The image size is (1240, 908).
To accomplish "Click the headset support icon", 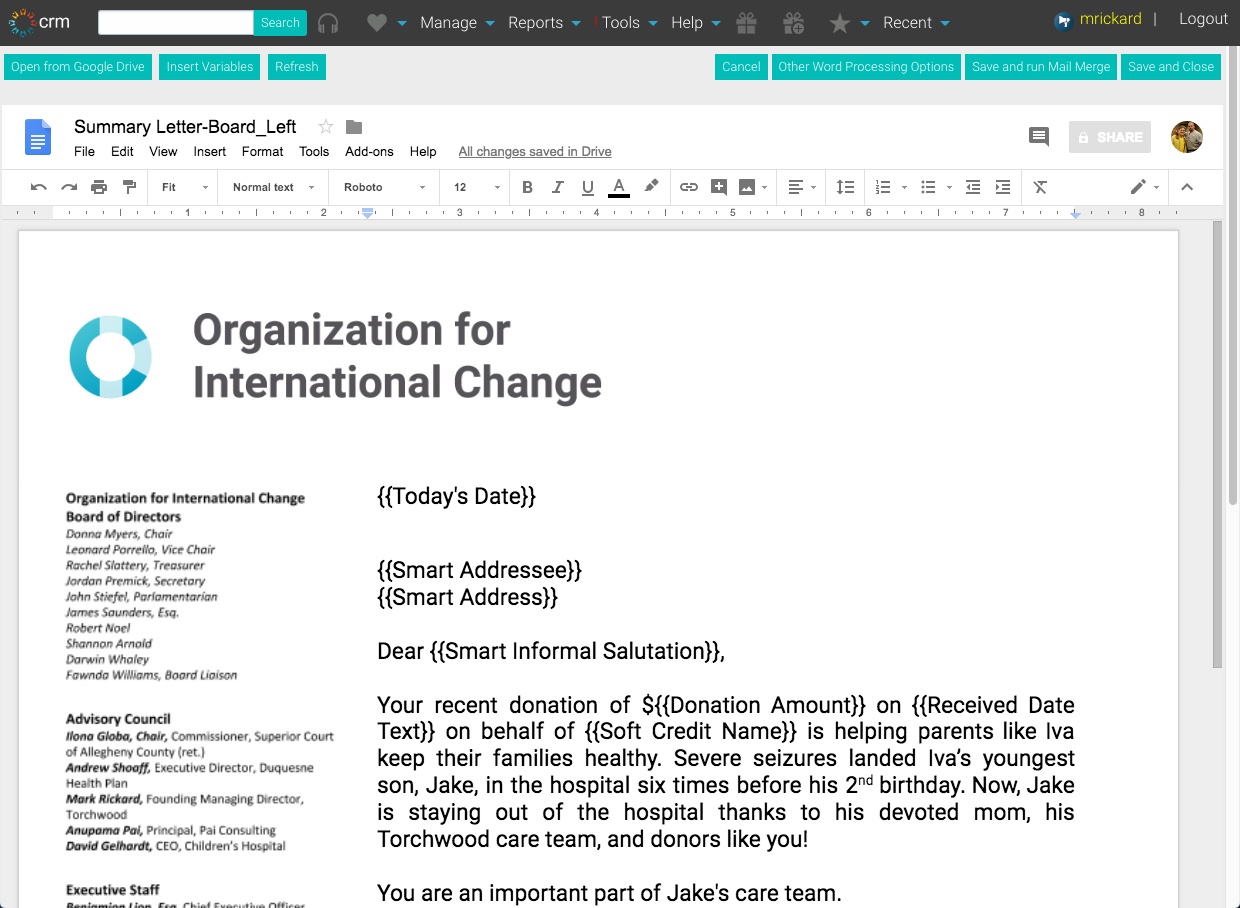I will point(327,22).
